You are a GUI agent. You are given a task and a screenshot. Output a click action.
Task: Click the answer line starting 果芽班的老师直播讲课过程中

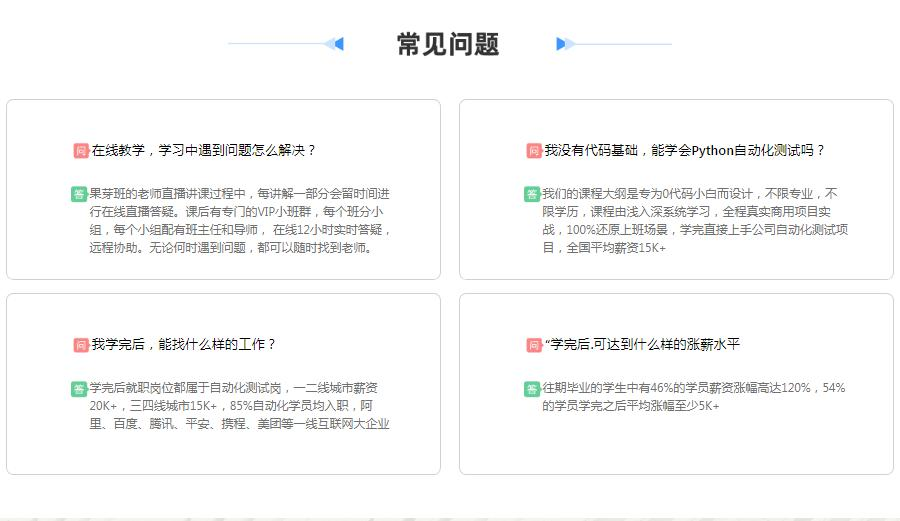[239, 193]
